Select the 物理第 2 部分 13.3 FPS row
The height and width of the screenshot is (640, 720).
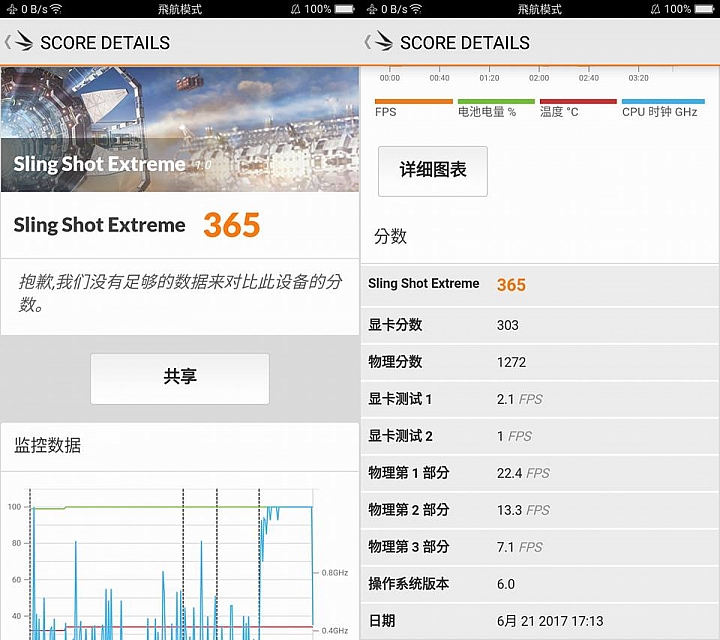coord(540,510)
